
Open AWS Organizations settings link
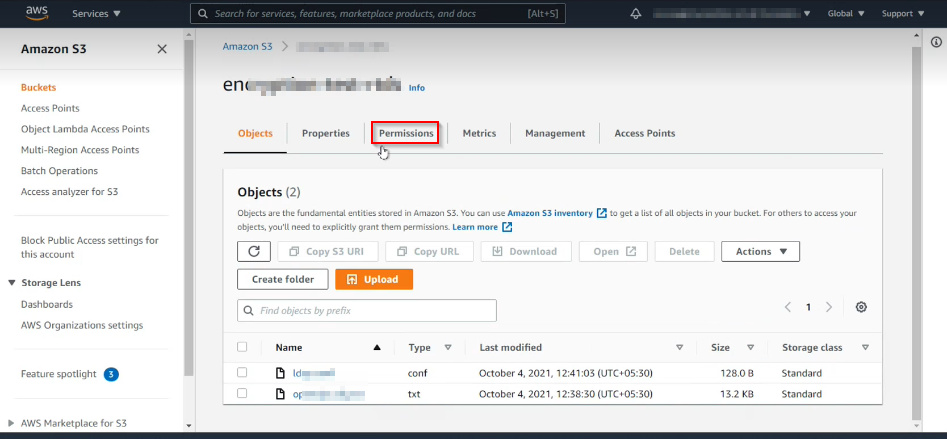click(82, 325)
